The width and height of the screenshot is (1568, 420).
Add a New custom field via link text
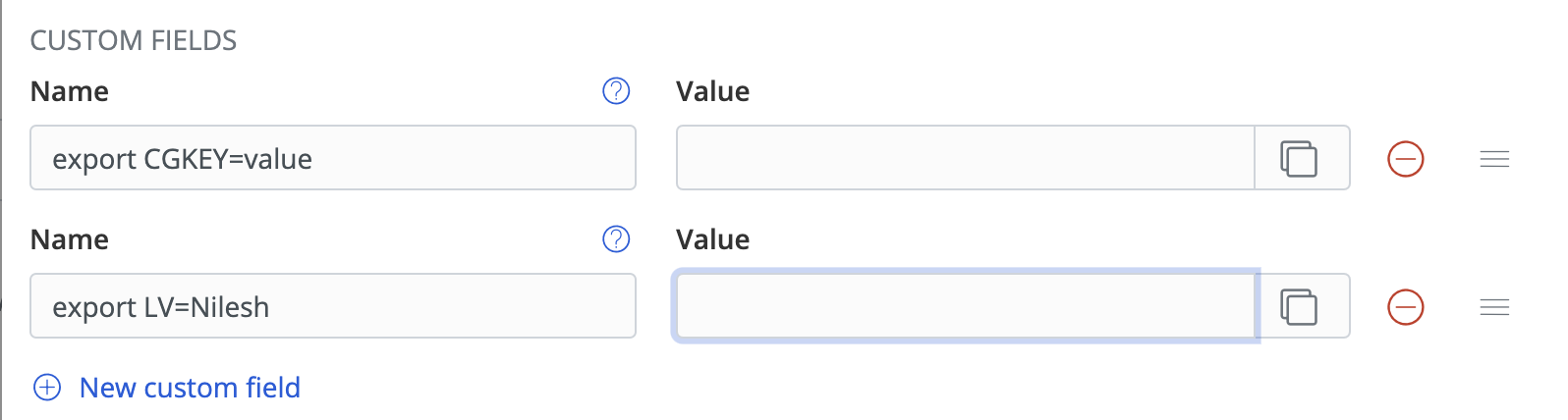[x=190, y=388]
